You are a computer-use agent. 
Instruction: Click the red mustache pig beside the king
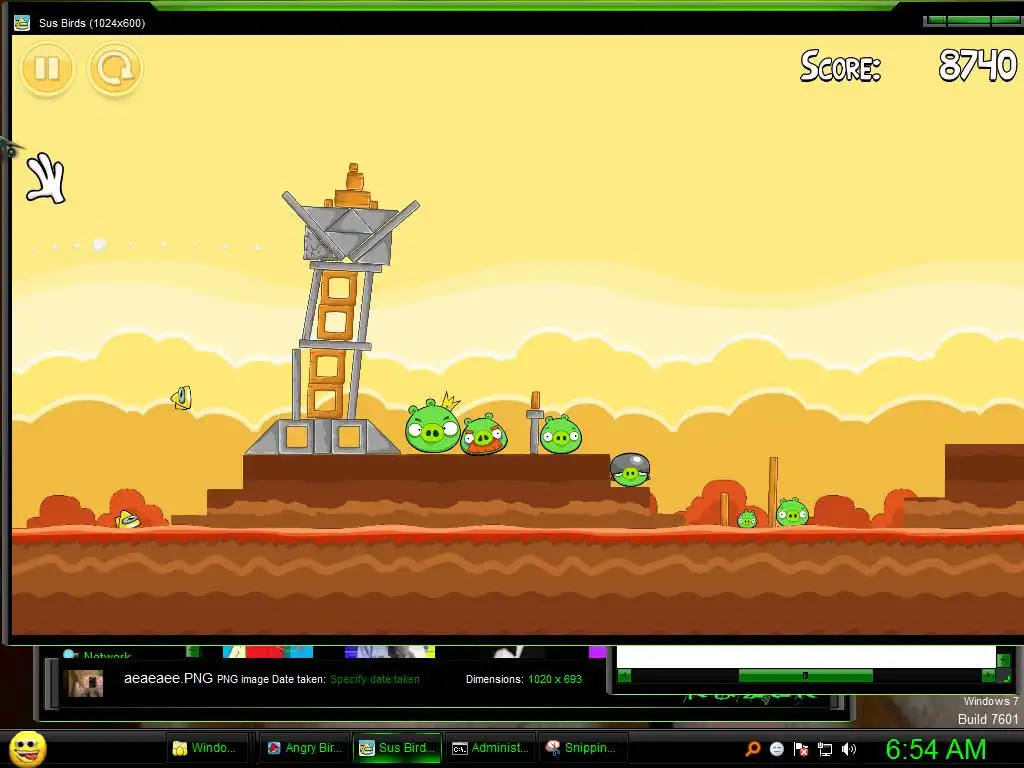[x=484, y=434]
